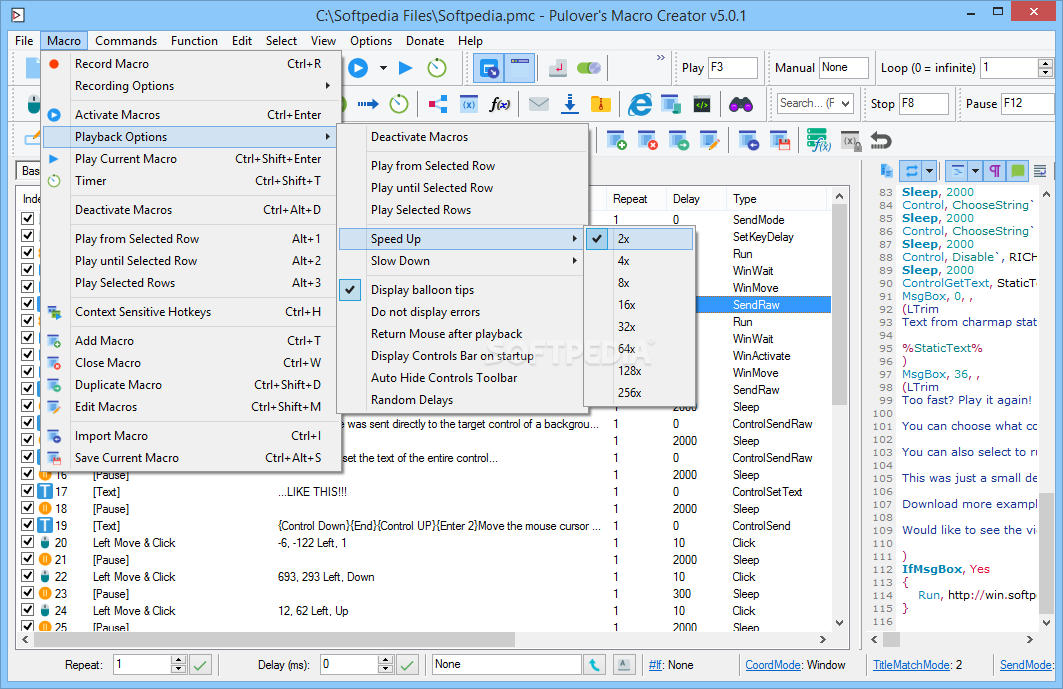1063x689 pixels.
Task: Uncheck the checkbox for row 20
Action: point(28,541)
